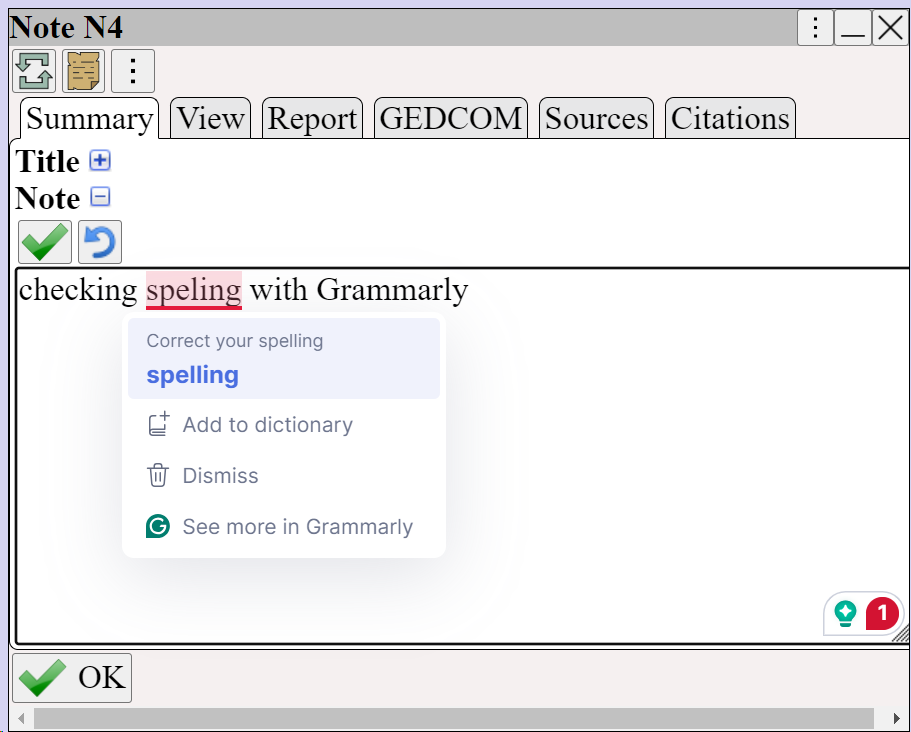Minimize the Note N4 window
Image resolution: width=911 pixels, height=732 pixels.
tap(852, 27)
